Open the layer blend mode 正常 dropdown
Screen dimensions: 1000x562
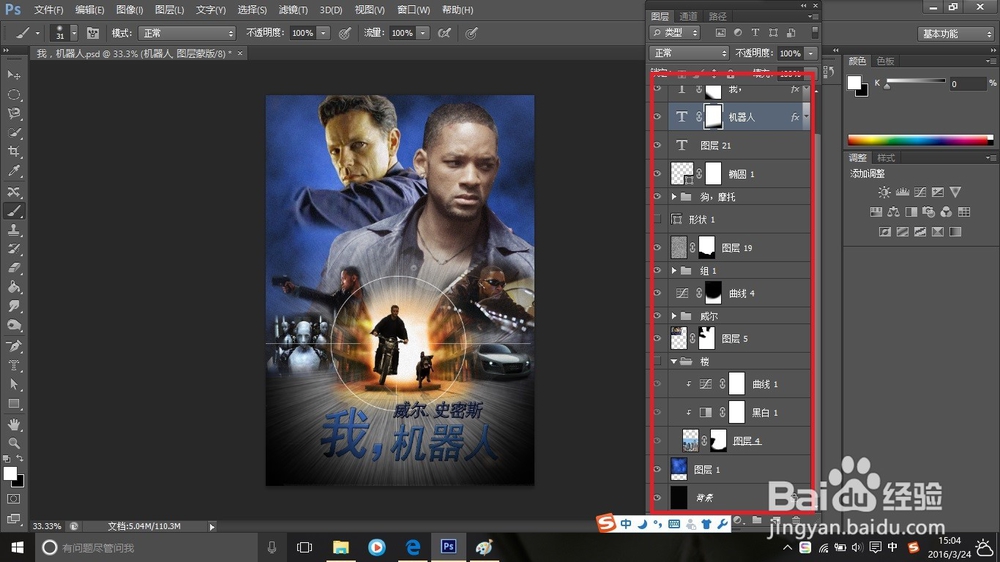689,53
